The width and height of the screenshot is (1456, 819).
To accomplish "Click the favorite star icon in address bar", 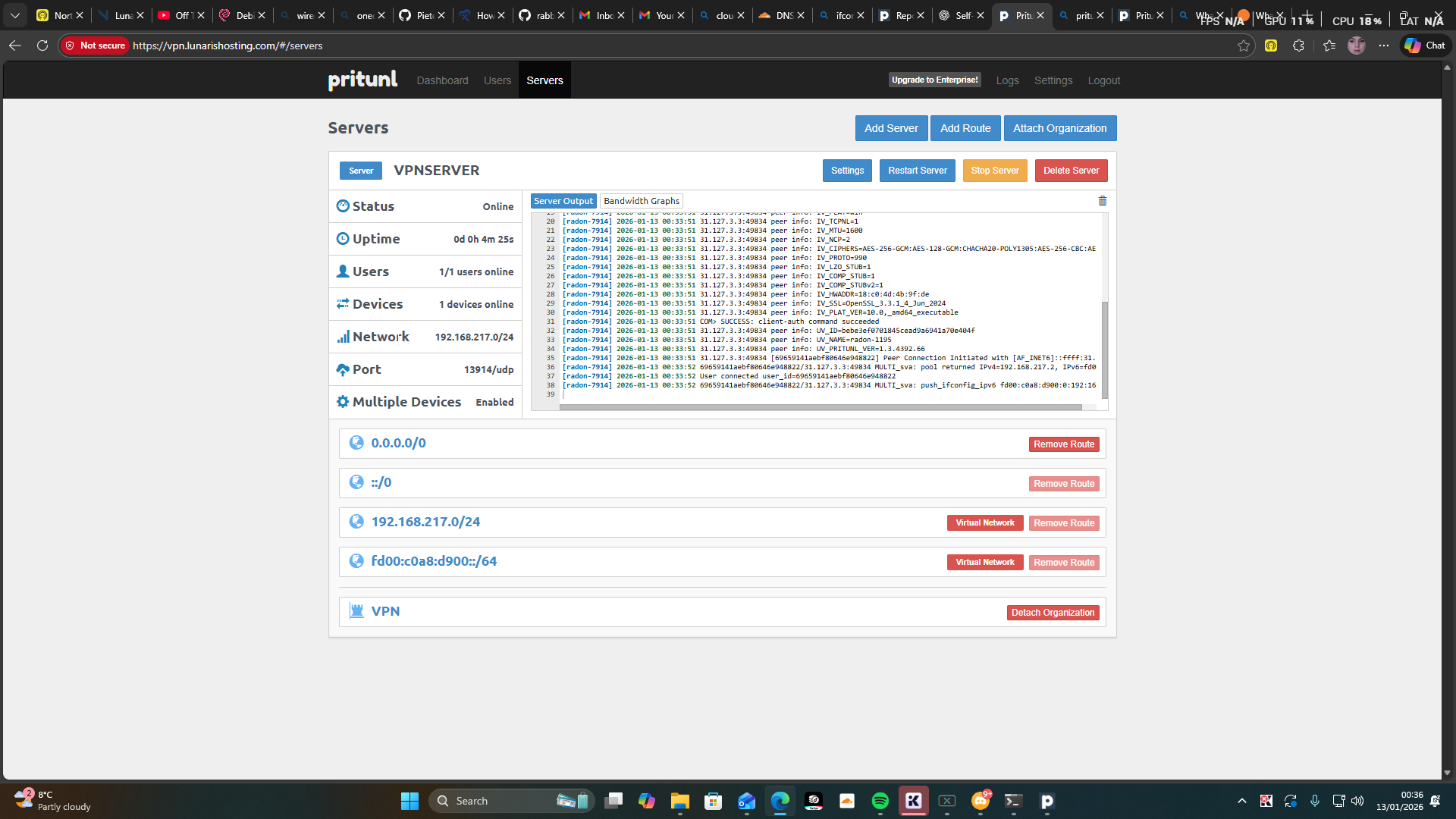I will click(x=1244, y=45).
